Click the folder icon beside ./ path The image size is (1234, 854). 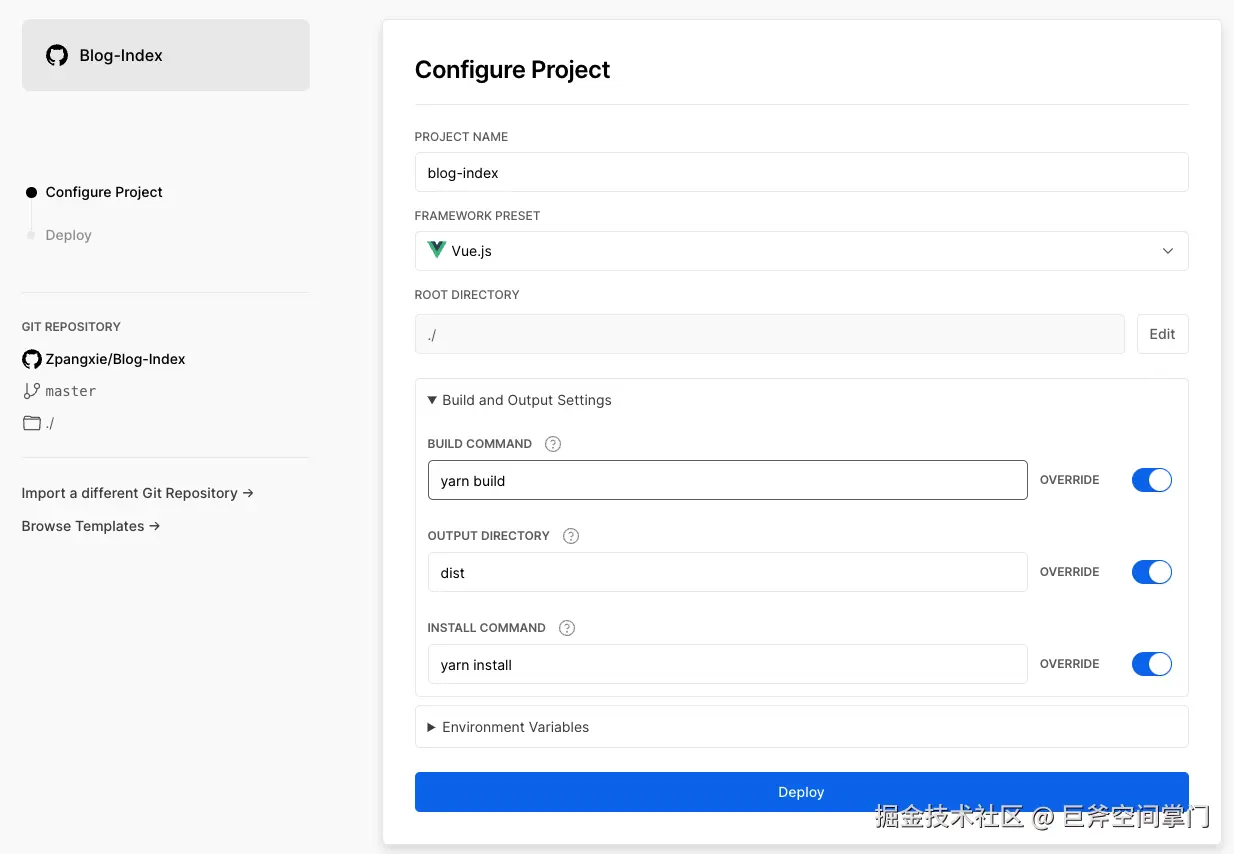tap(32, 423)
